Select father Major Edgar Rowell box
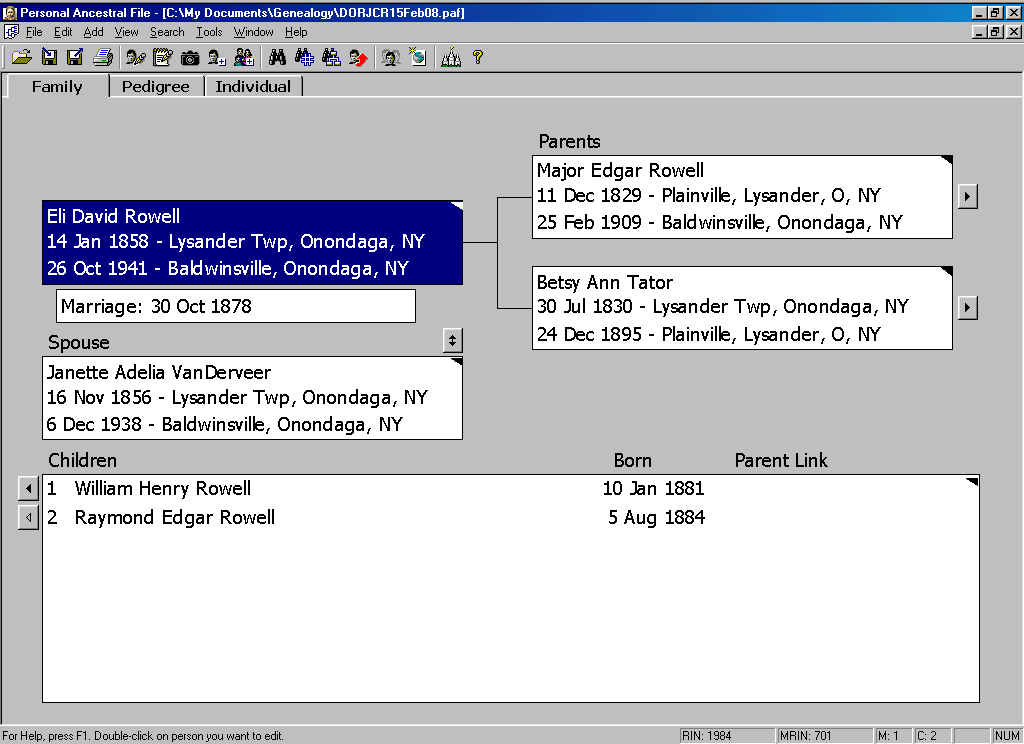 [743, 197]
